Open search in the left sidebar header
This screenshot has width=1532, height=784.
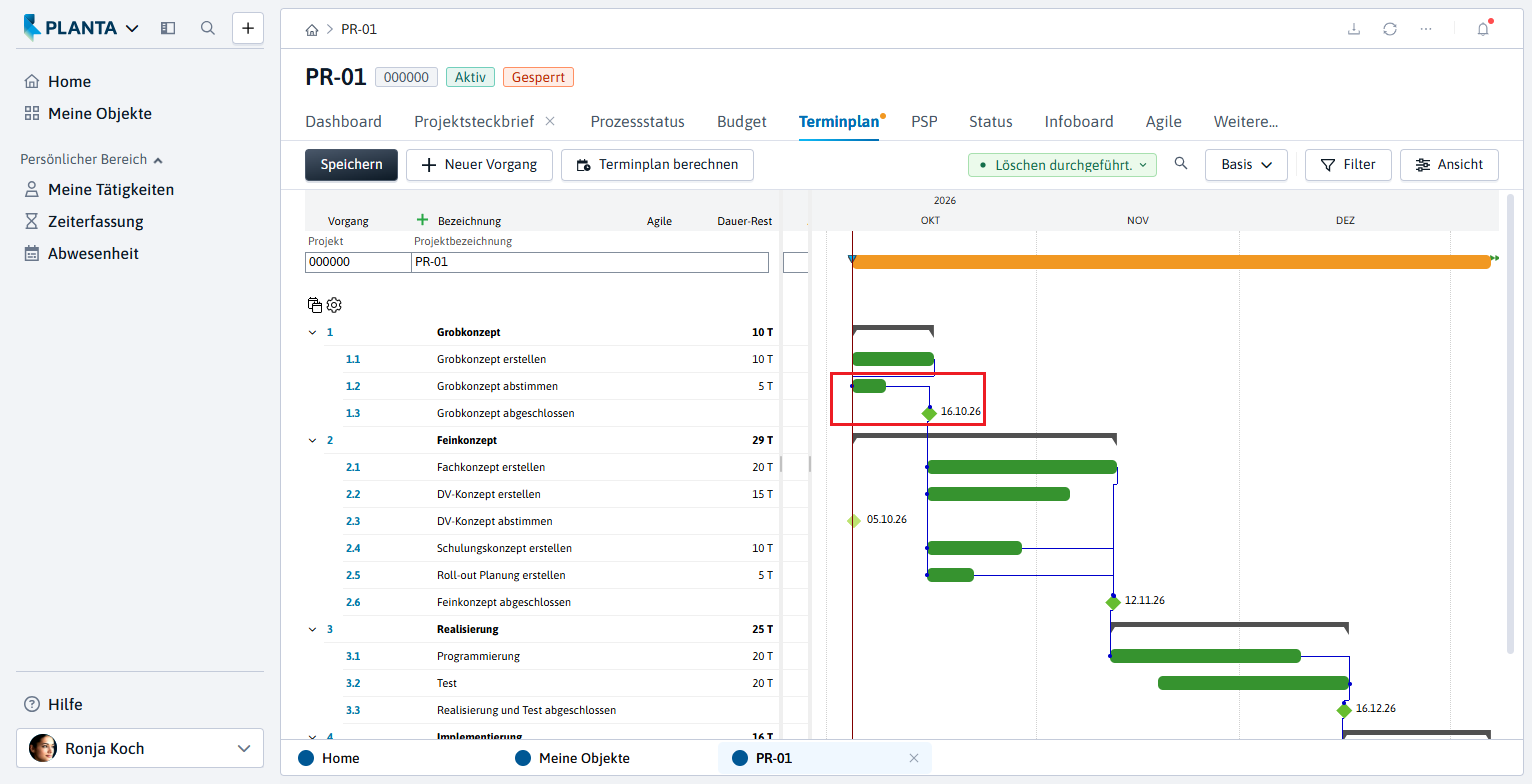point(208,28)
